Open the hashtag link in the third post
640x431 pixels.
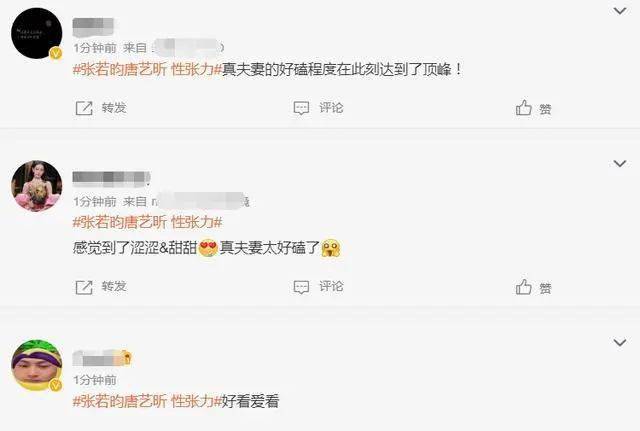tap(147, 402)
